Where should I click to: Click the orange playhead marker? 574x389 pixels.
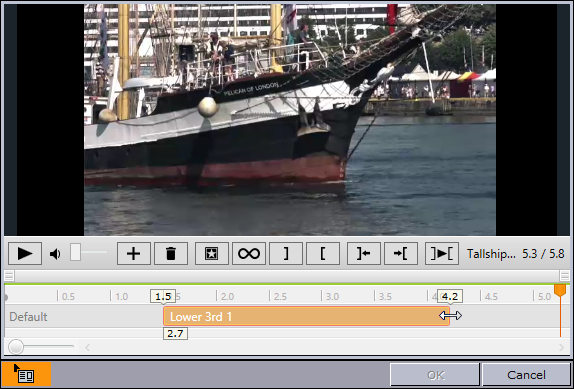tap(560, 290)
